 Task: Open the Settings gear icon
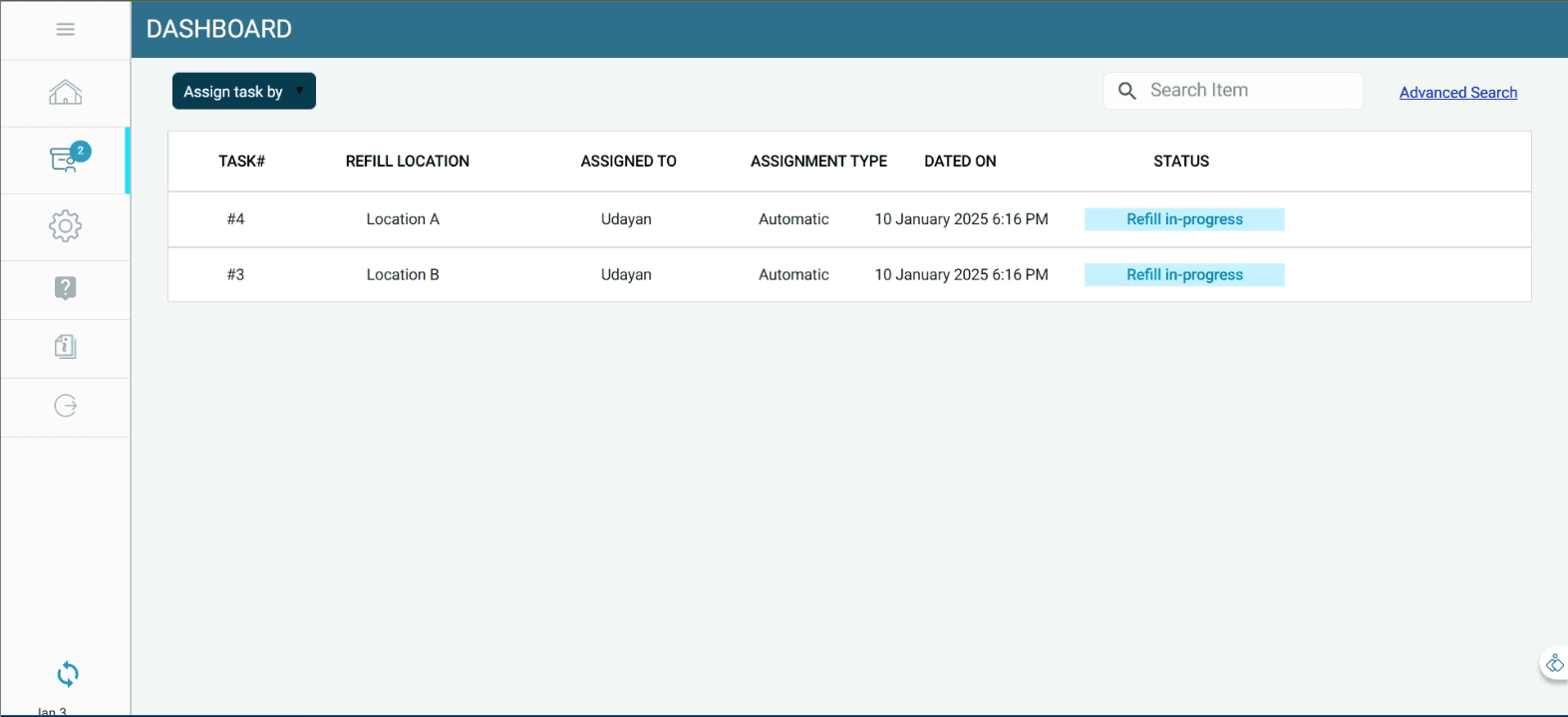point(66,226)
